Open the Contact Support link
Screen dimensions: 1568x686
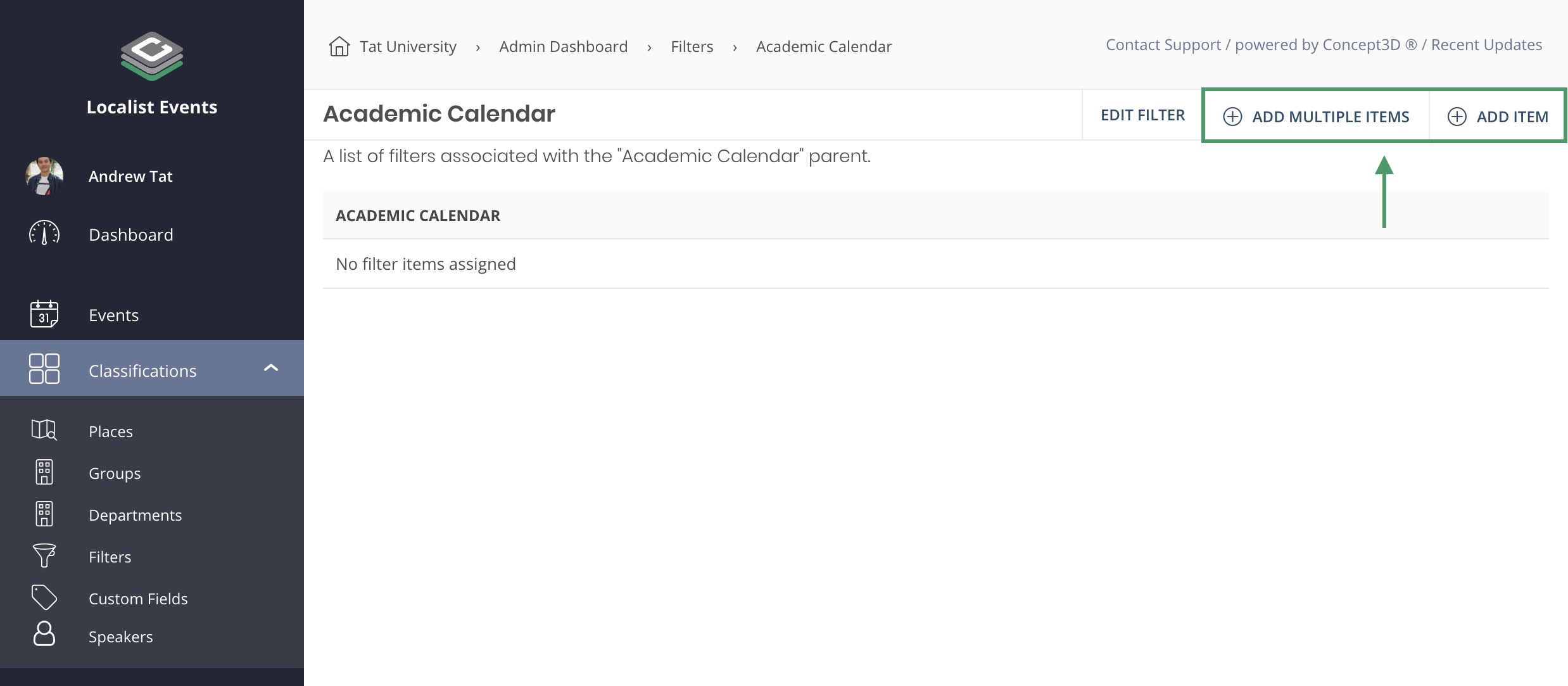(1163, 45)
